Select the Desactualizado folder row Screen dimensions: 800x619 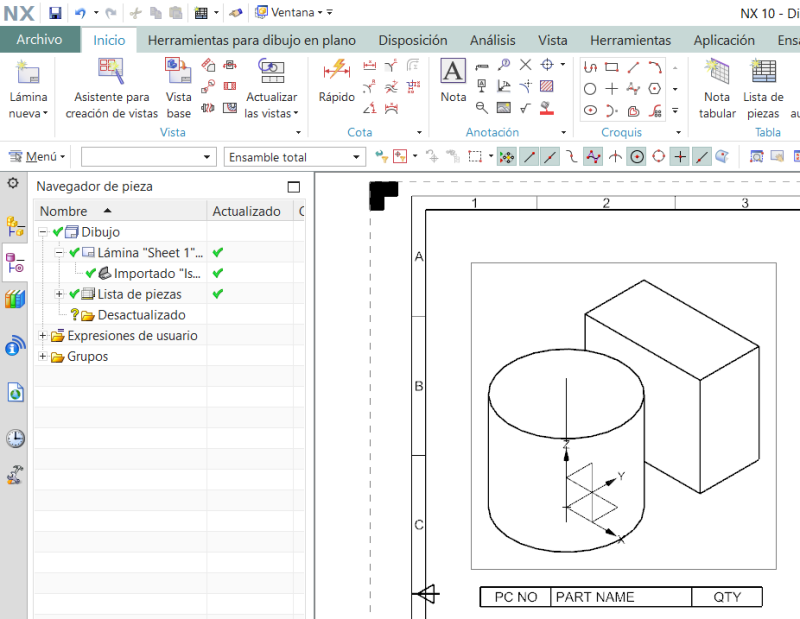tap(127, 315)
